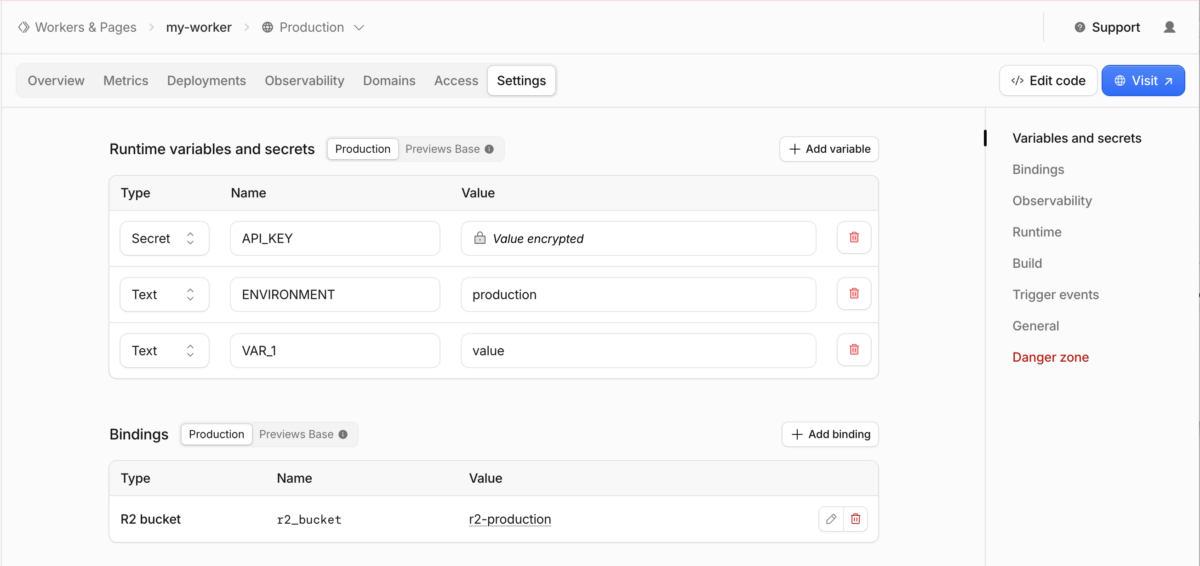The height and width of the screenshot is (566, 1200).
Task: Click the Value encrypted field
Action: [638, 238]
